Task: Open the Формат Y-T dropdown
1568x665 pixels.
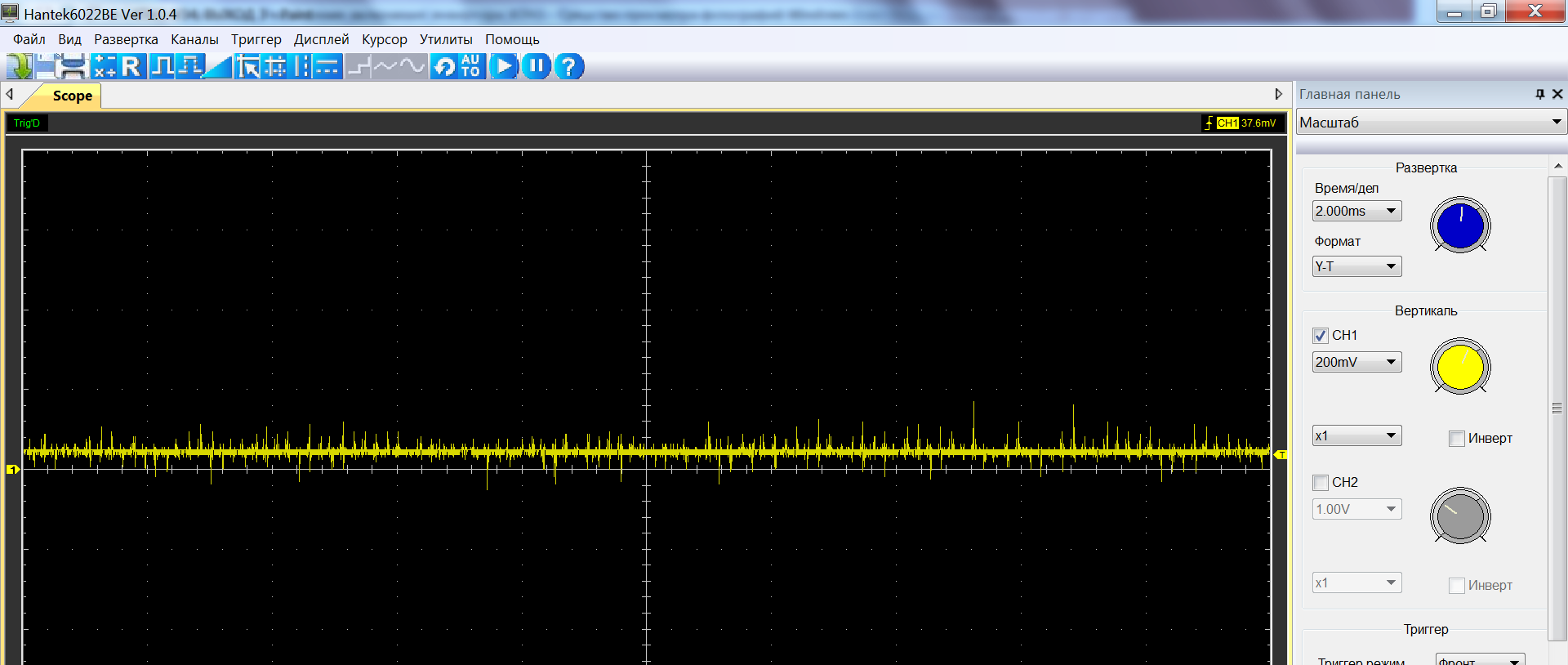Action: [x=1356, y=266]
